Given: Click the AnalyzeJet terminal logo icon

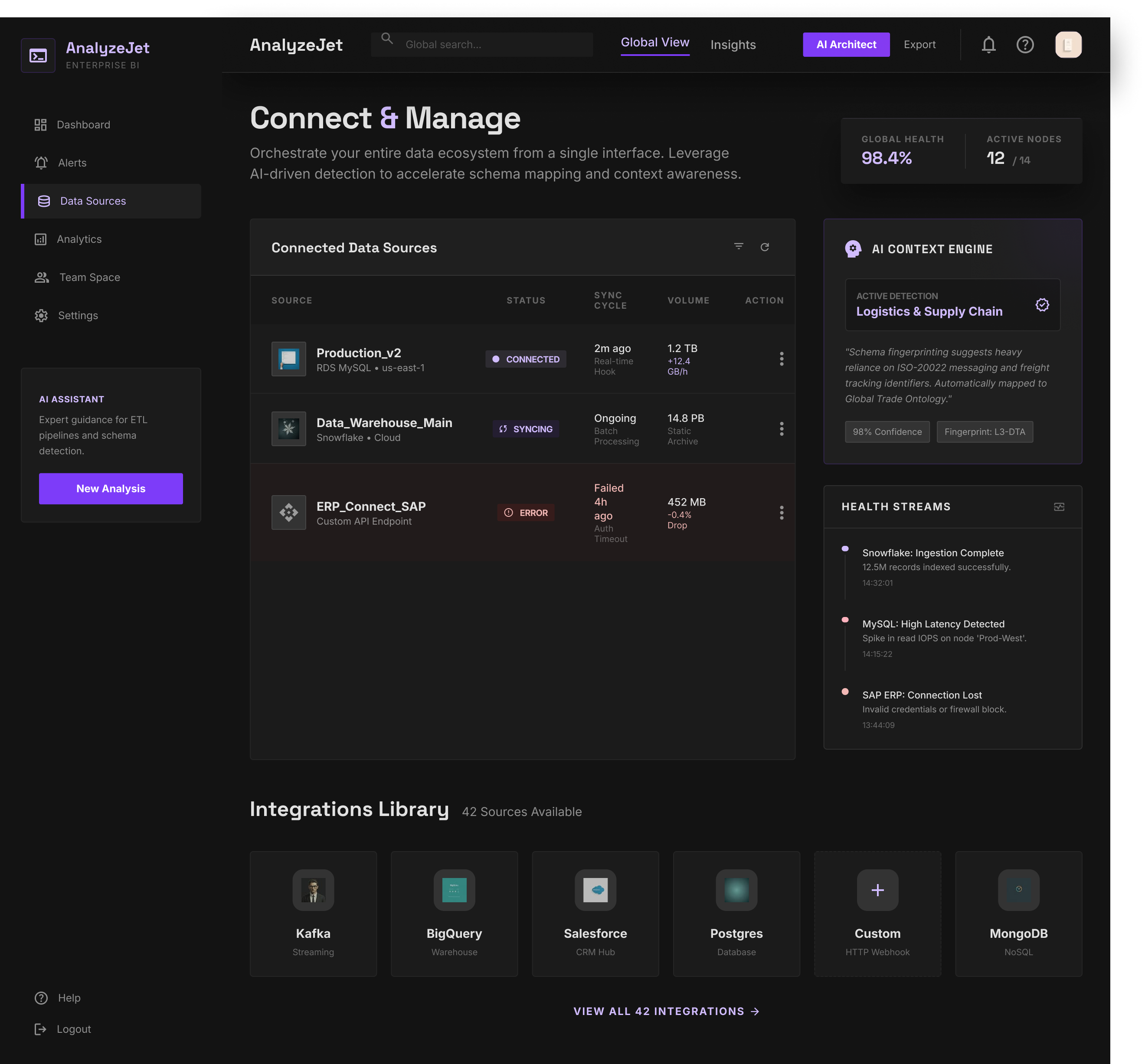Looking at the screenshot, I should click(x=38, y=56).
